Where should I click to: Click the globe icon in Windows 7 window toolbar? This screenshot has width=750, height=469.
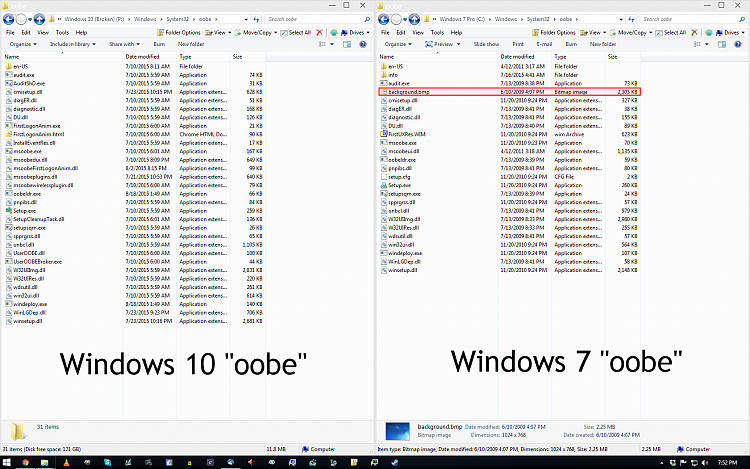tap(708, 33)
